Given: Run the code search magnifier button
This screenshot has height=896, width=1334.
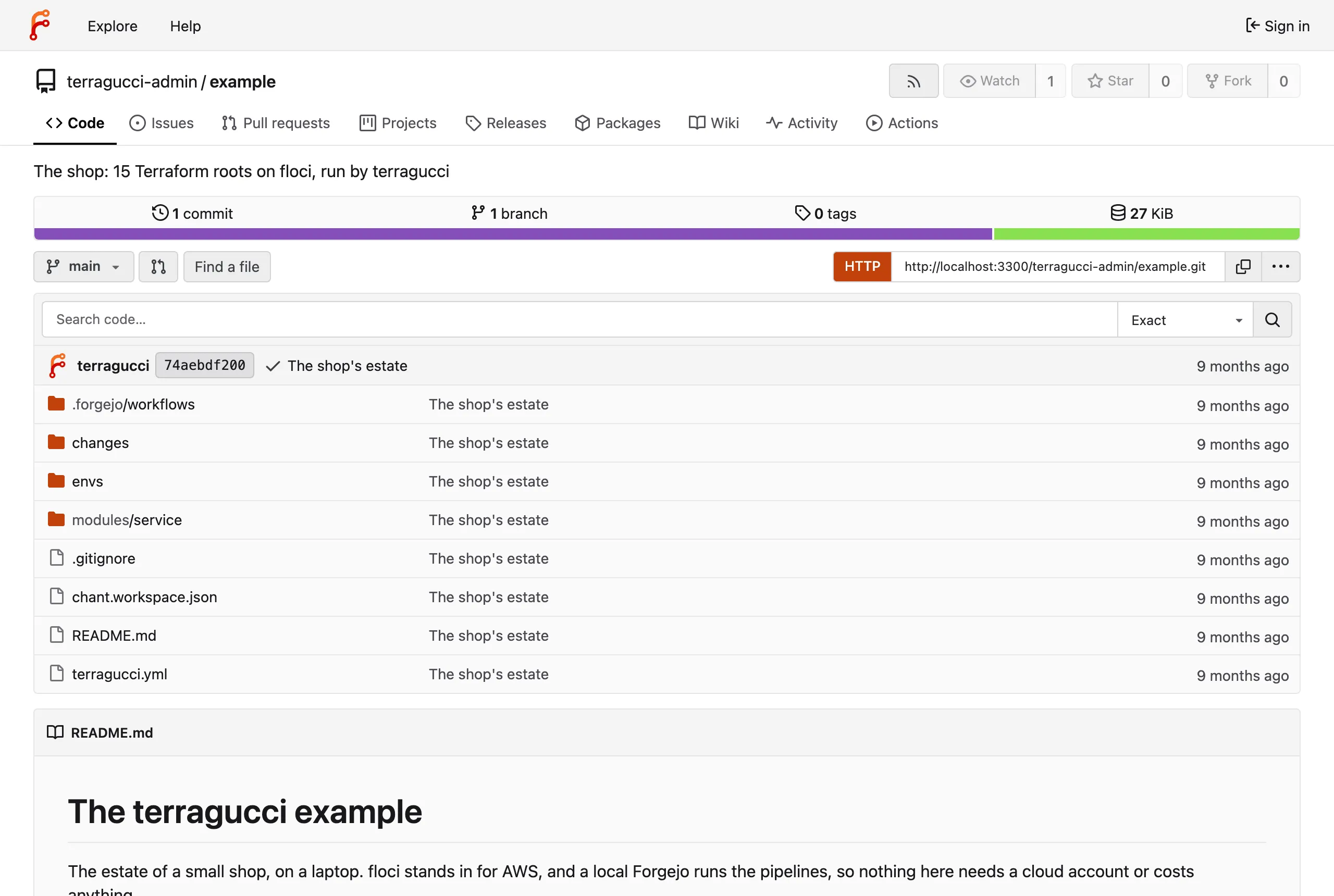Looking at the screenshot, I should point(1273,320).
